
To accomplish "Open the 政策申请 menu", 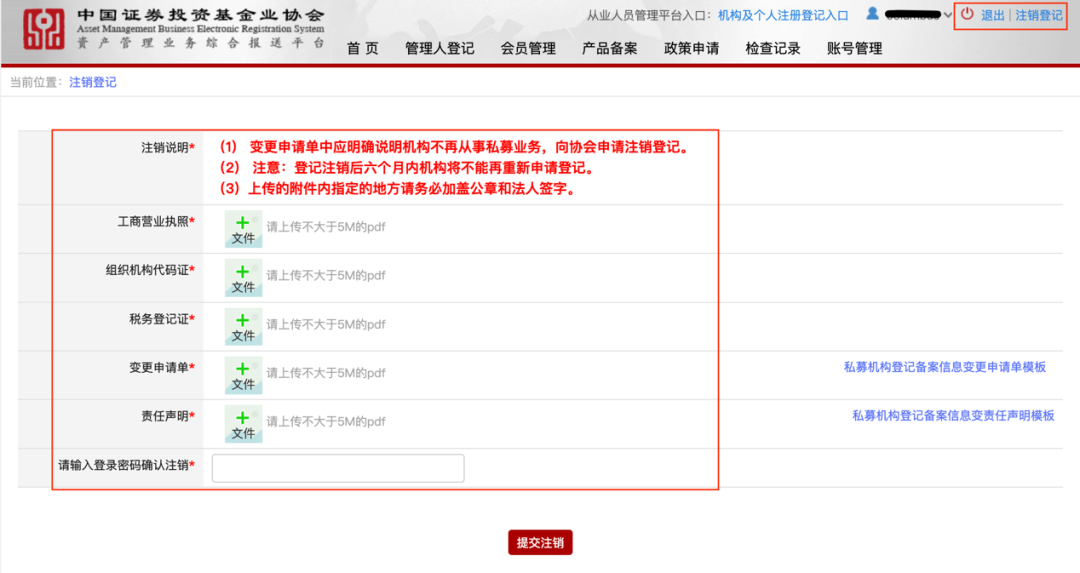I will 692,48.
